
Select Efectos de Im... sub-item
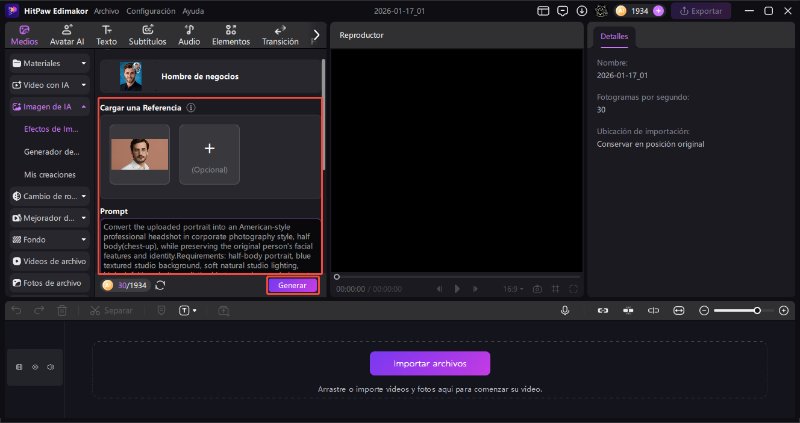[x=51, y=129]
